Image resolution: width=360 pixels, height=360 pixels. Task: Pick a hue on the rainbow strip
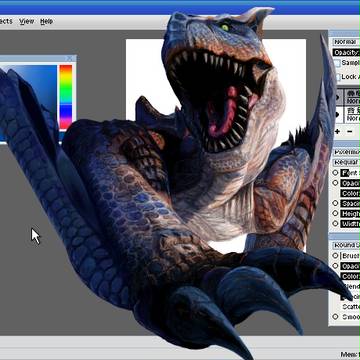(66, 97)
